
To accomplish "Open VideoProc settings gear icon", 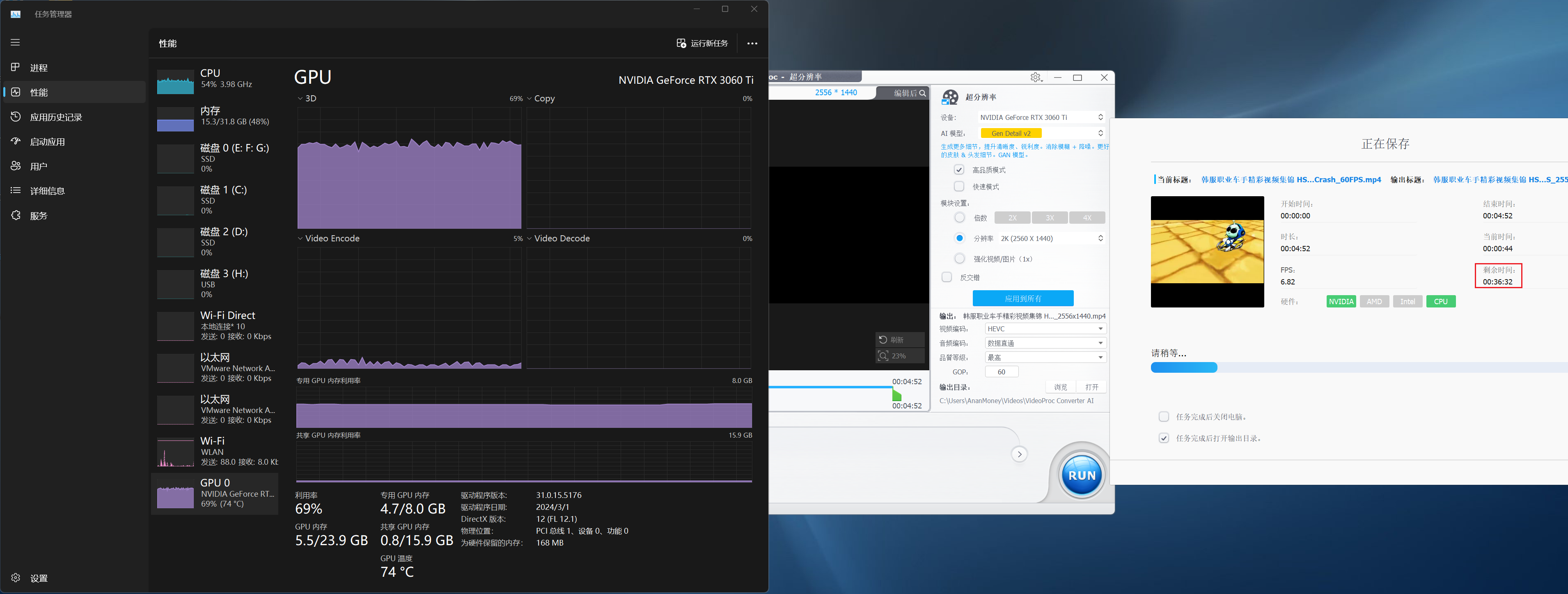I will click(x=1036, y=77).
